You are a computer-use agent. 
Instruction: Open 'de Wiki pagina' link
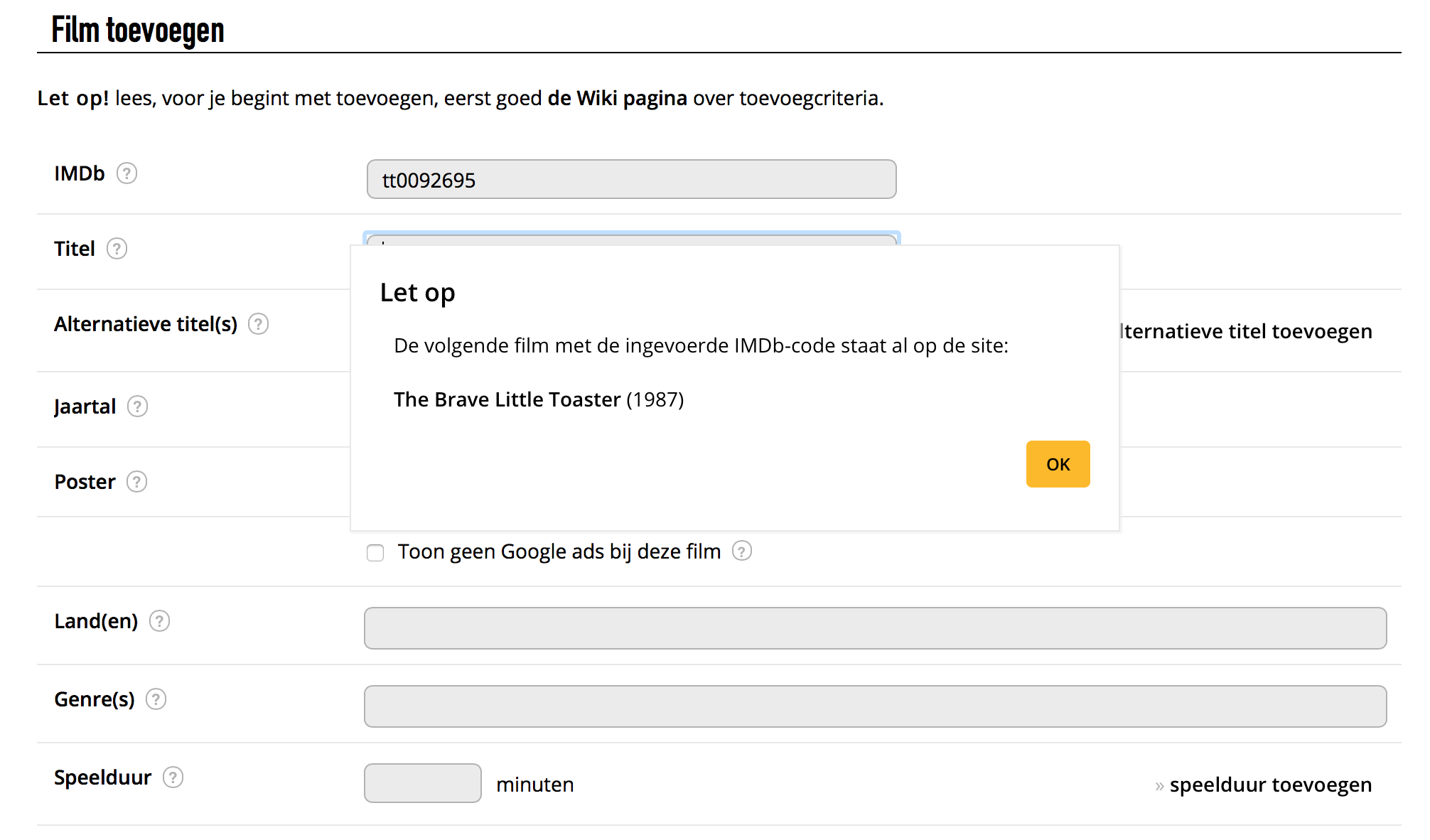coord(617,98)
